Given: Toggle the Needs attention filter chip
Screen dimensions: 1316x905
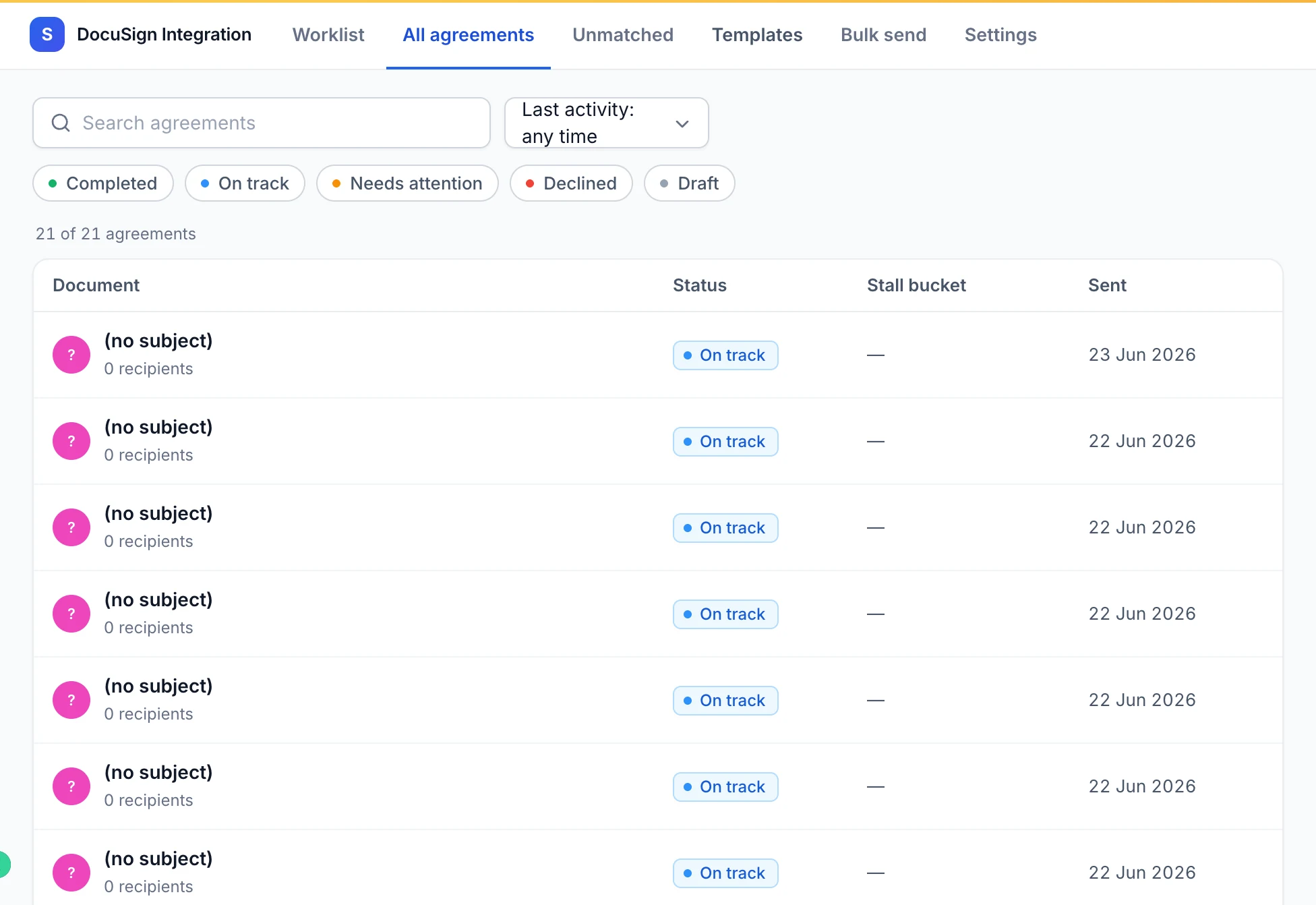Looking at the screenshot, I should click(407, 183).
